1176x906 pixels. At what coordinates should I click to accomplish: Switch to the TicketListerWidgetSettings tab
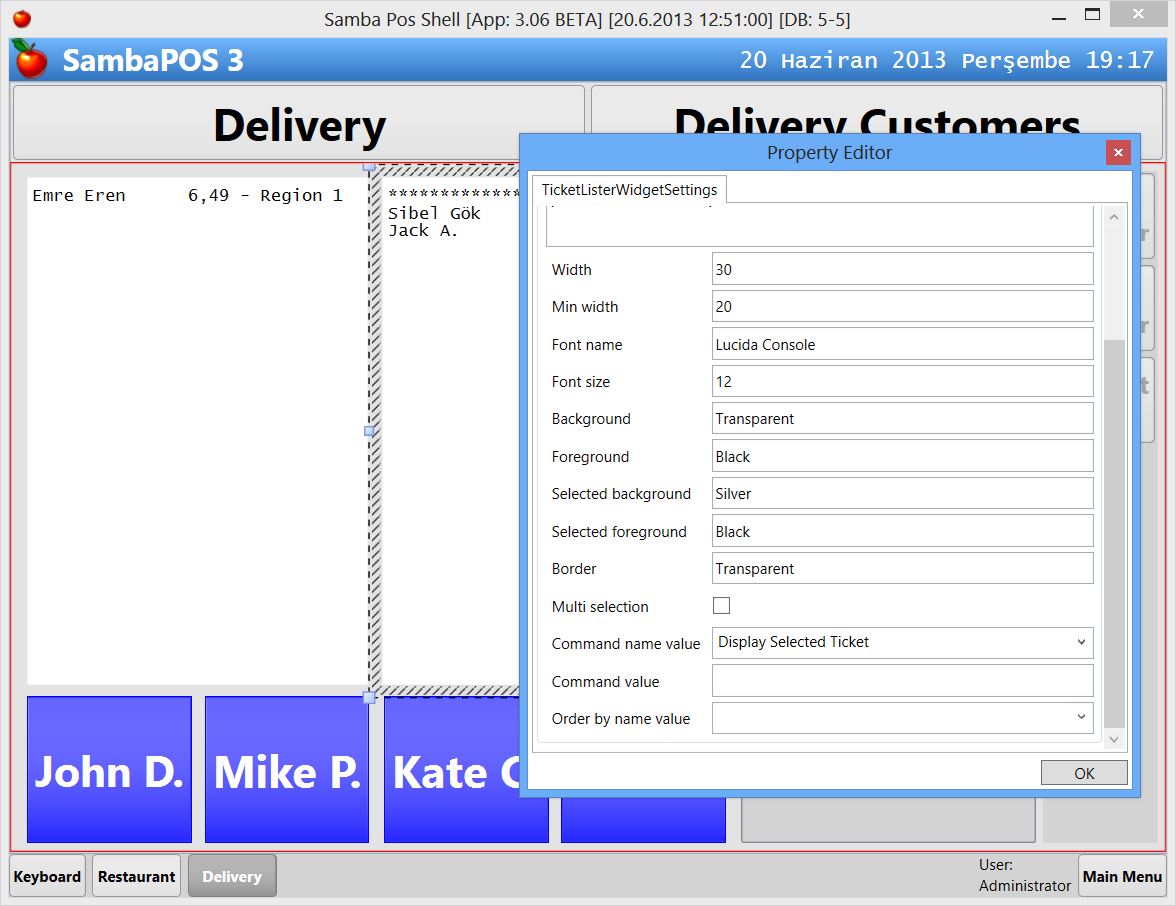(x=629, y=187)
